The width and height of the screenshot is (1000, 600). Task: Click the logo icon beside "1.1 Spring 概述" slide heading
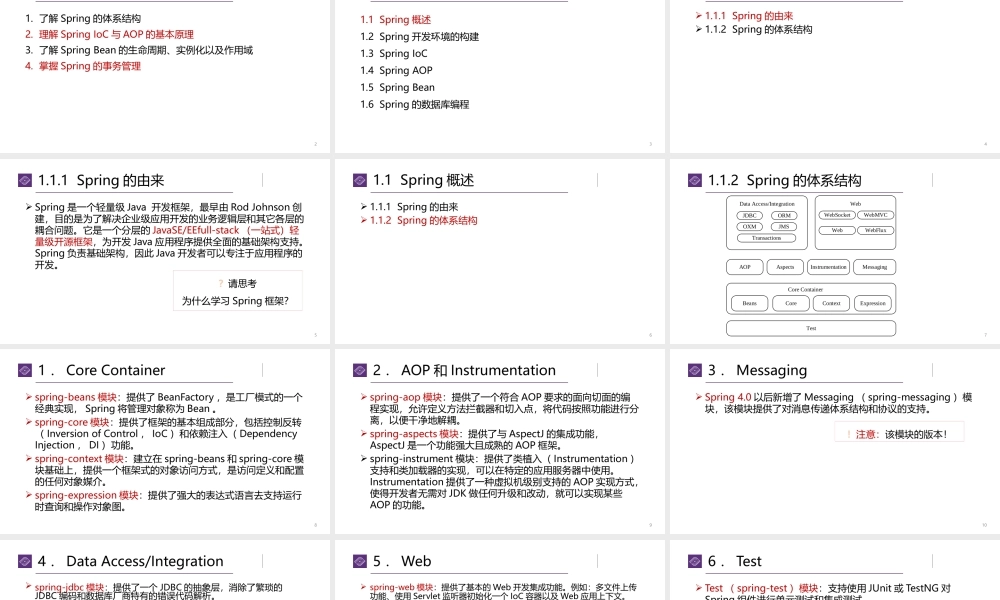point(360,181)
